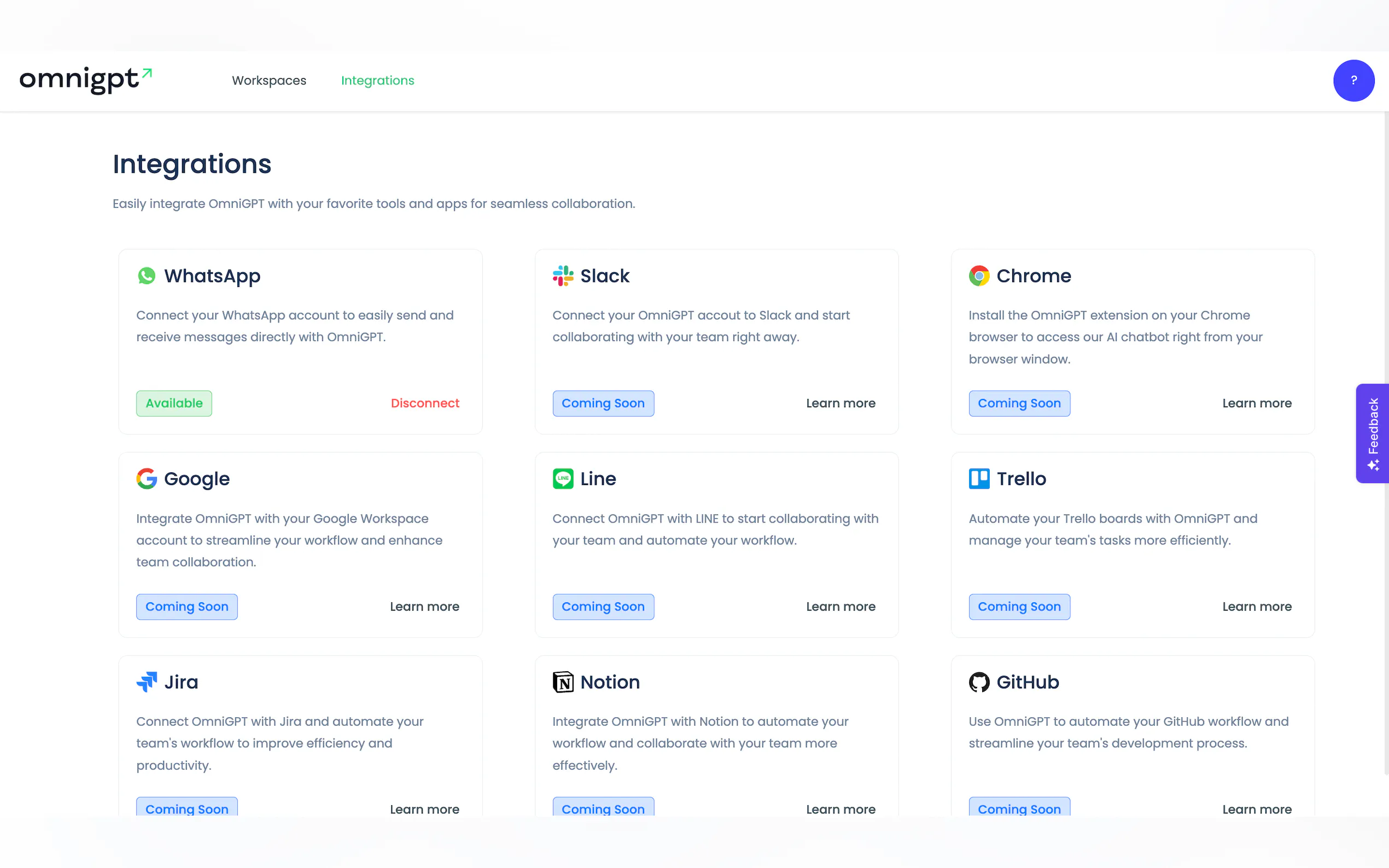Click the GitHub octocat icon
Image resolution: width=1389 pixels, height=868 pixels.
click(979, 682)
